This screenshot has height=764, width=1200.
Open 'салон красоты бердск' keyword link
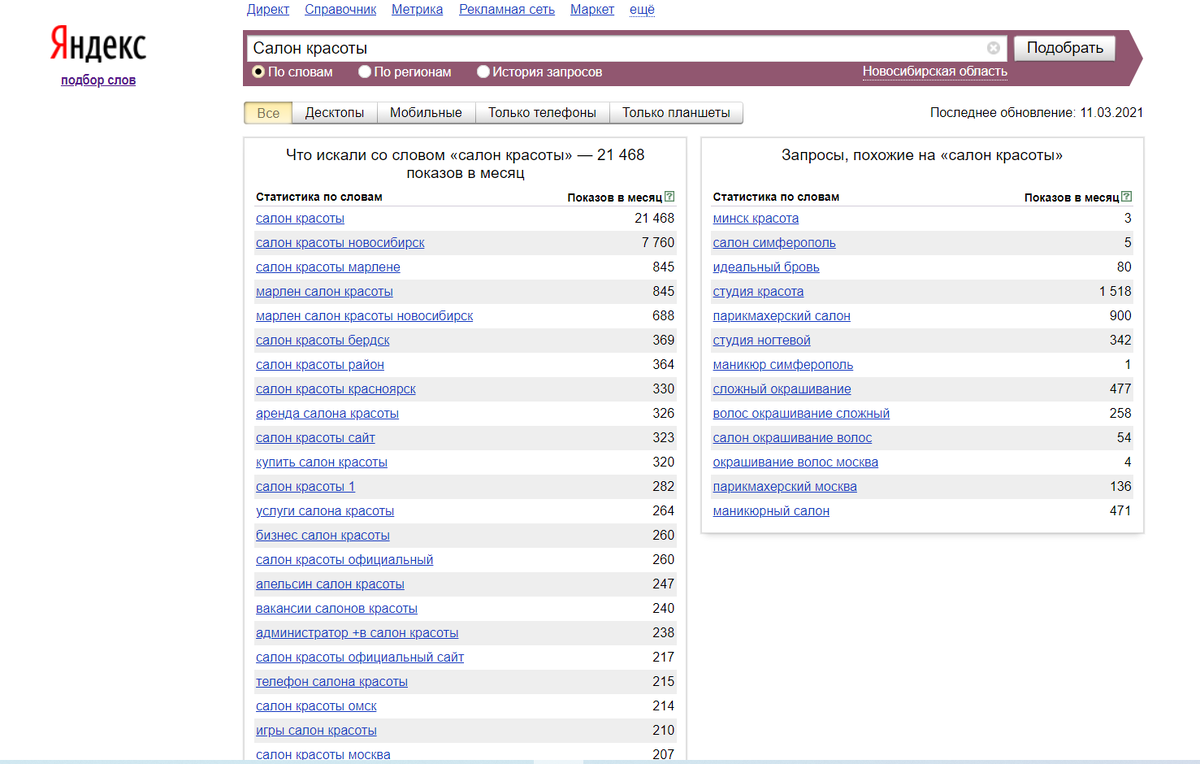click(x=323, y=340)
